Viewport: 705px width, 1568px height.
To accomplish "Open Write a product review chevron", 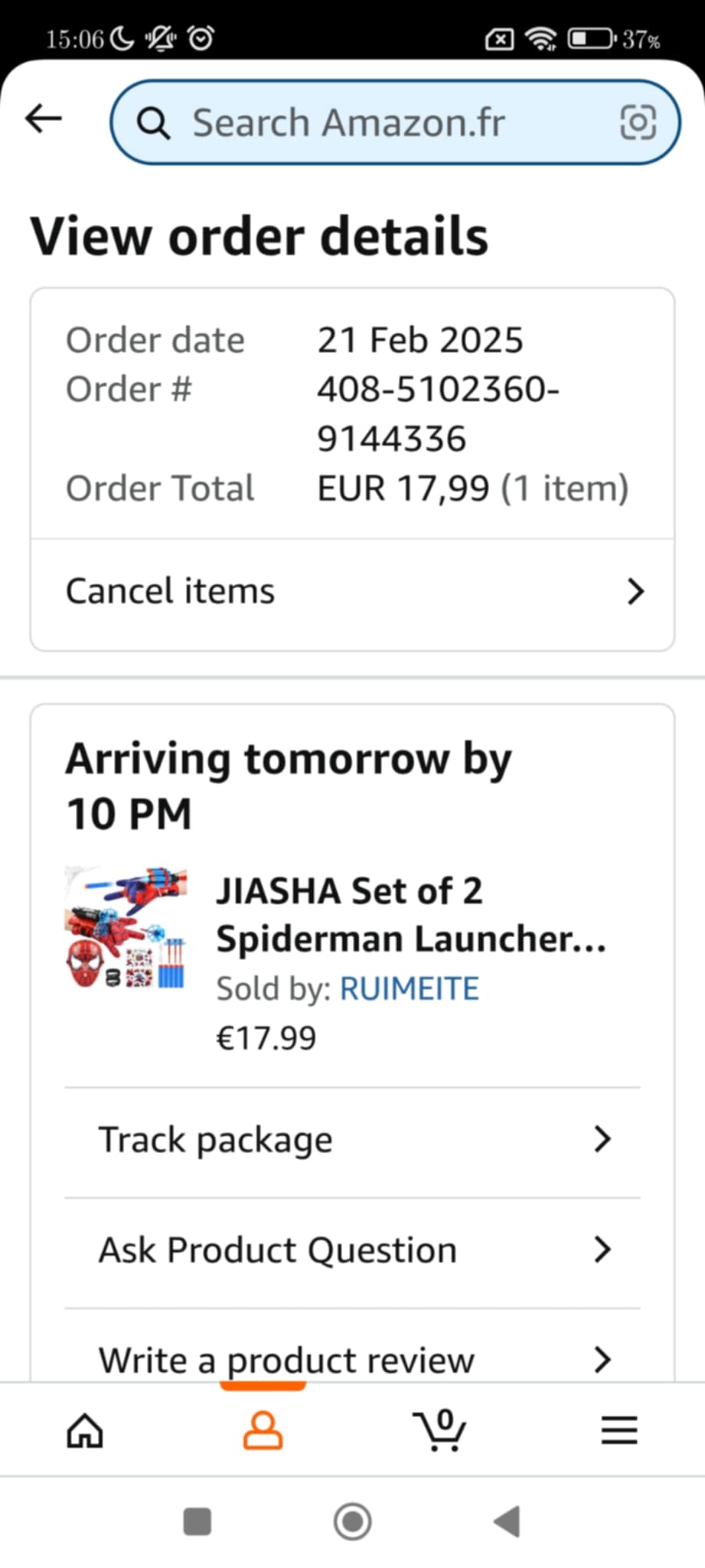I will pos(602,1359).
